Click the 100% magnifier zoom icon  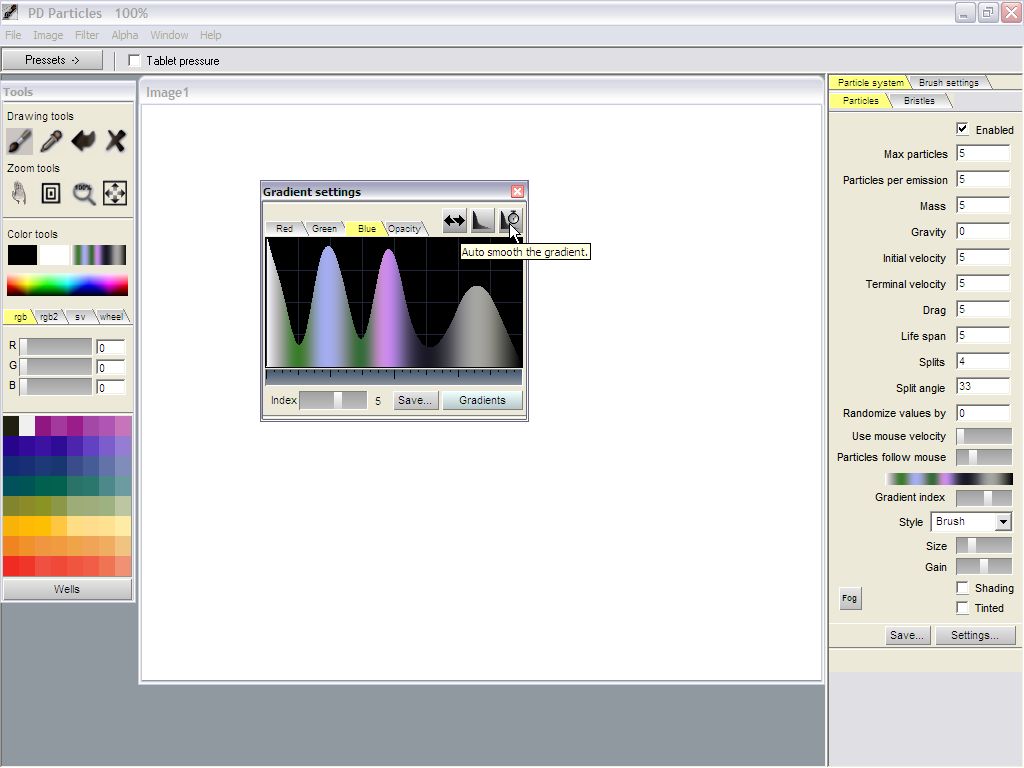(83, 193)
